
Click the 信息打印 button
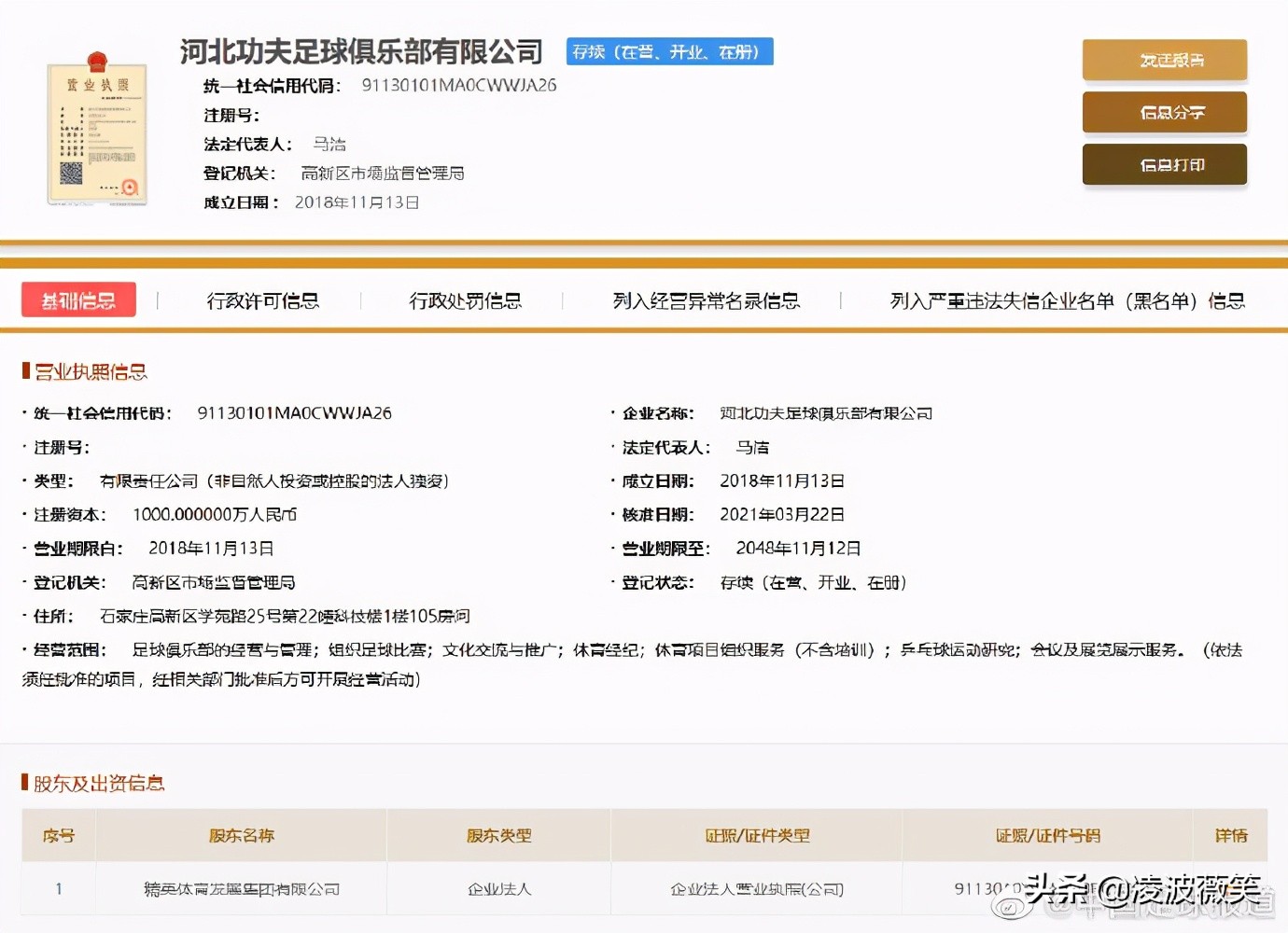pyautogui.click(x=1164, y=164)
